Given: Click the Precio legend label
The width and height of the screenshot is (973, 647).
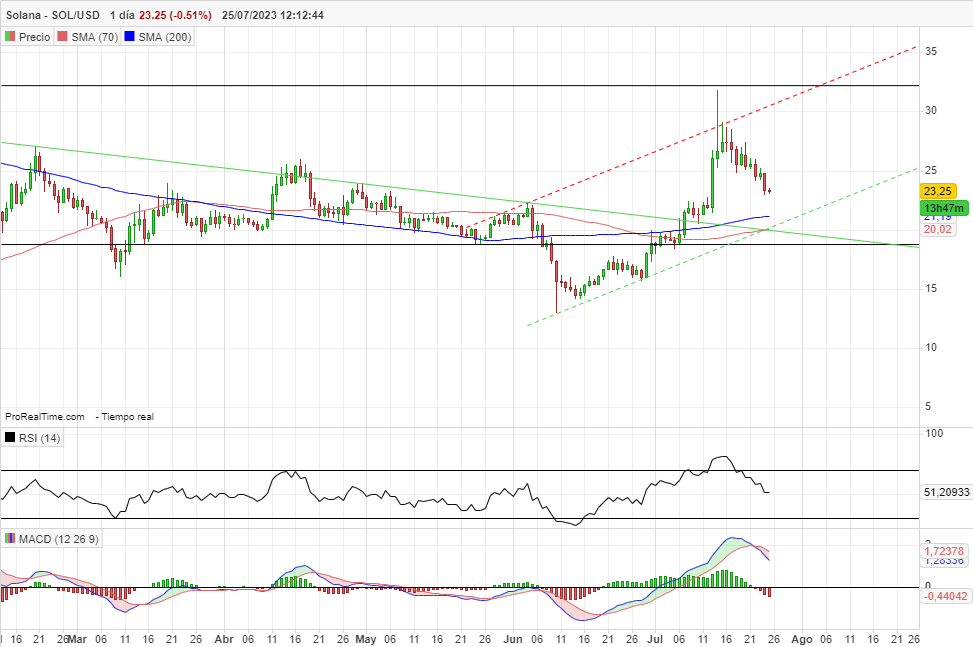Looking at the screenshot, I should click(34, 37).
